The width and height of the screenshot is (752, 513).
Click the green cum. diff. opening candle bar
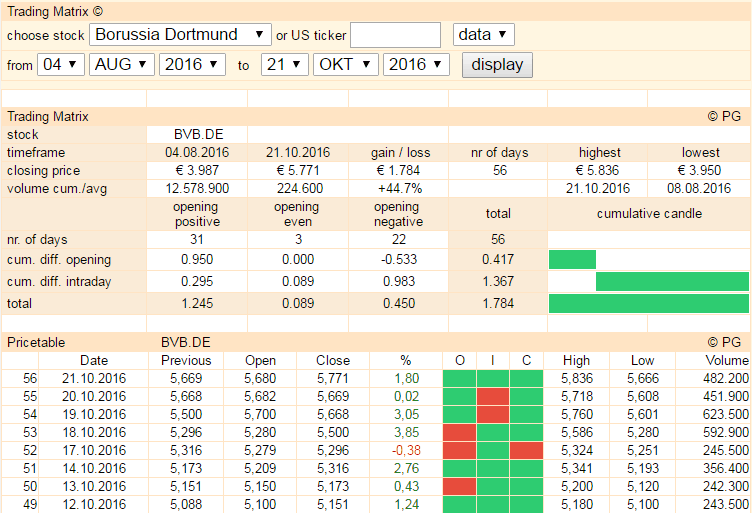point(572,259)
